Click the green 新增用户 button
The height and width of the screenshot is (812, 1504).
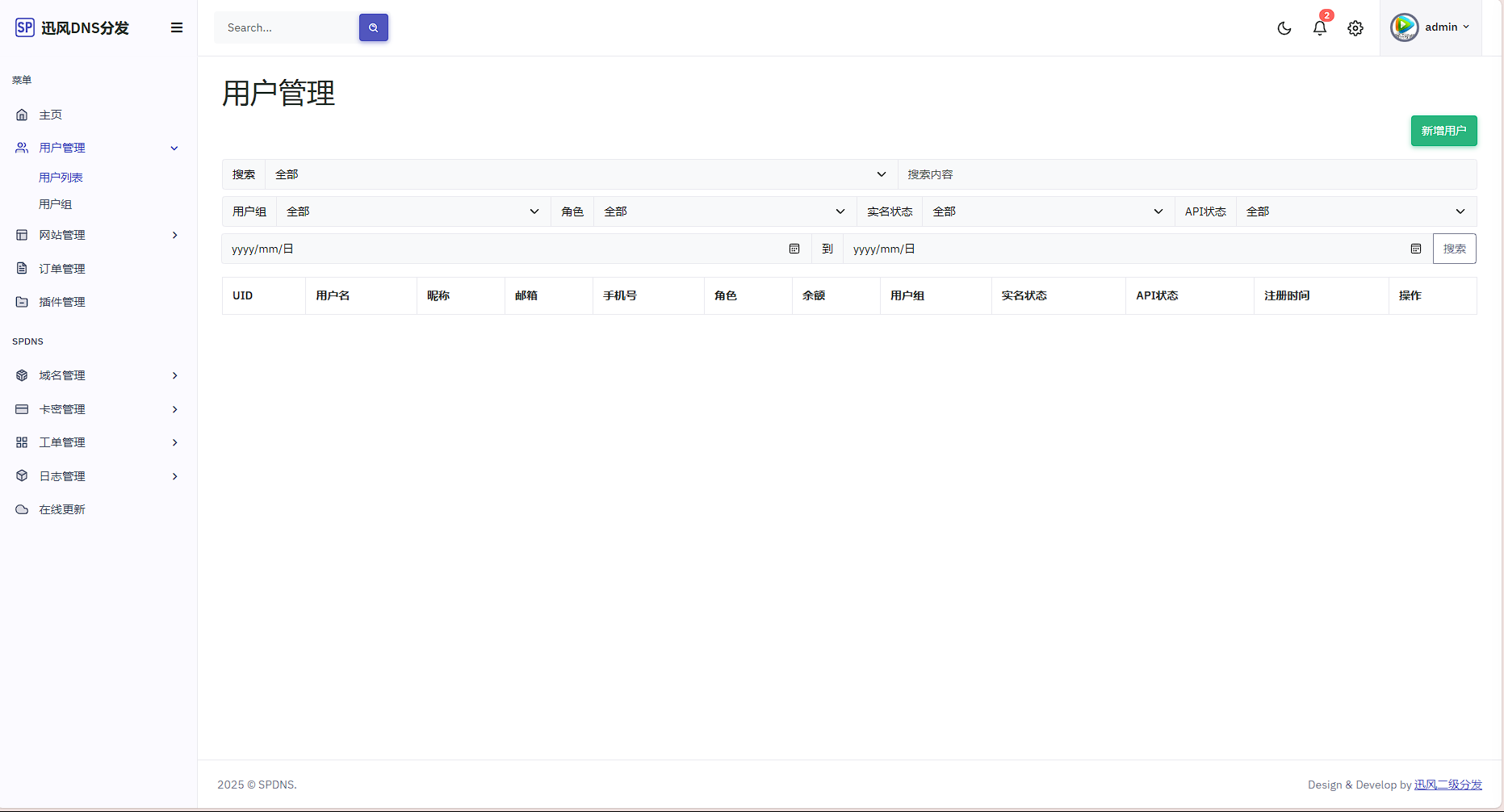1443,131
